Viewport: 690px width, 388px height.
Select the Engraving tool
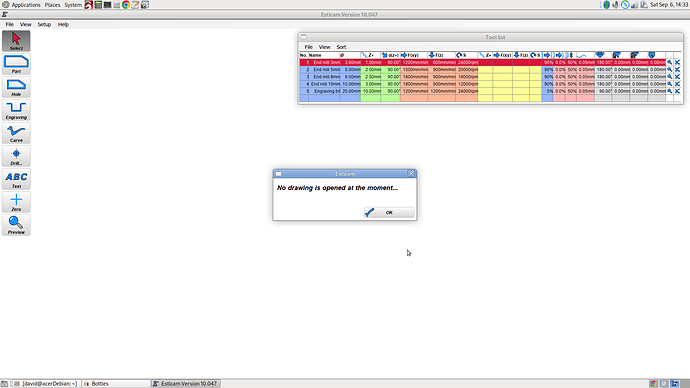[x=16, y=110]
